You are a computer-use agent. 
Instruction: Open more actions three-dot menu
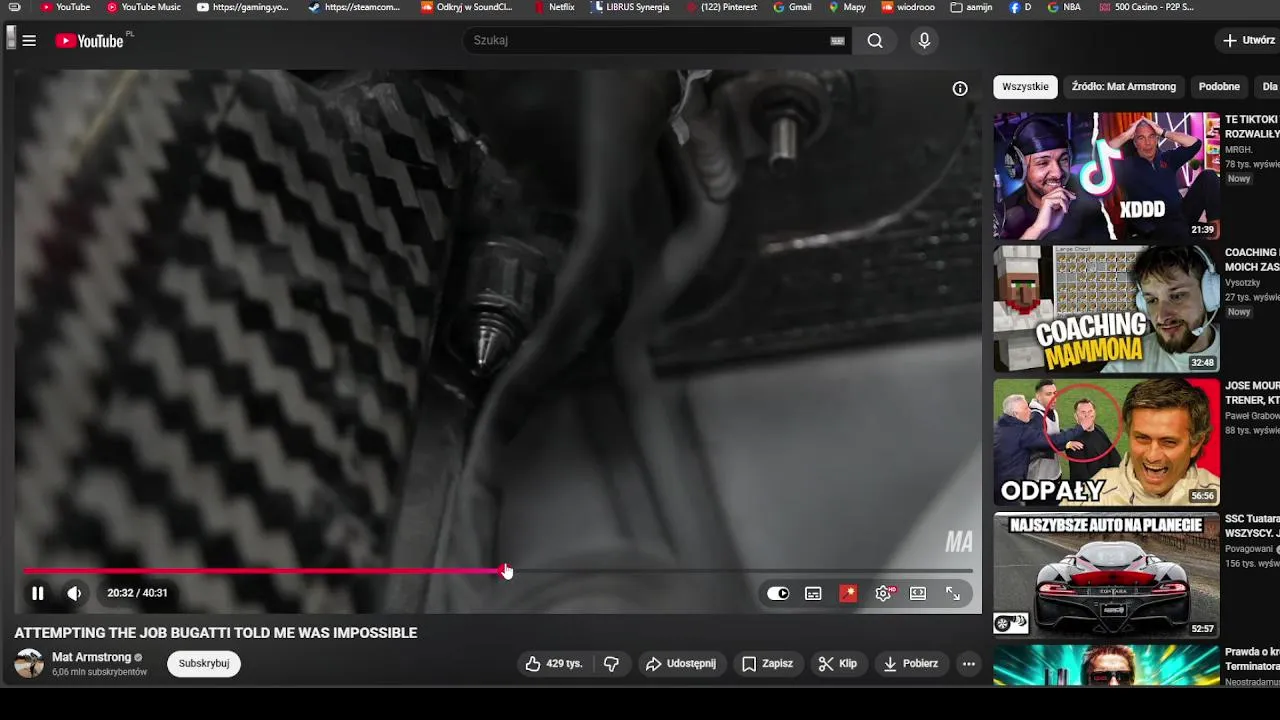point(968,663)
